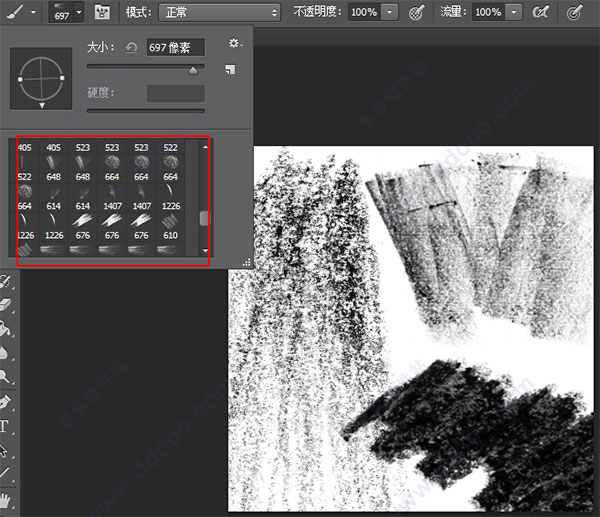Select the Type tool in toolbox

pos(5,426)
